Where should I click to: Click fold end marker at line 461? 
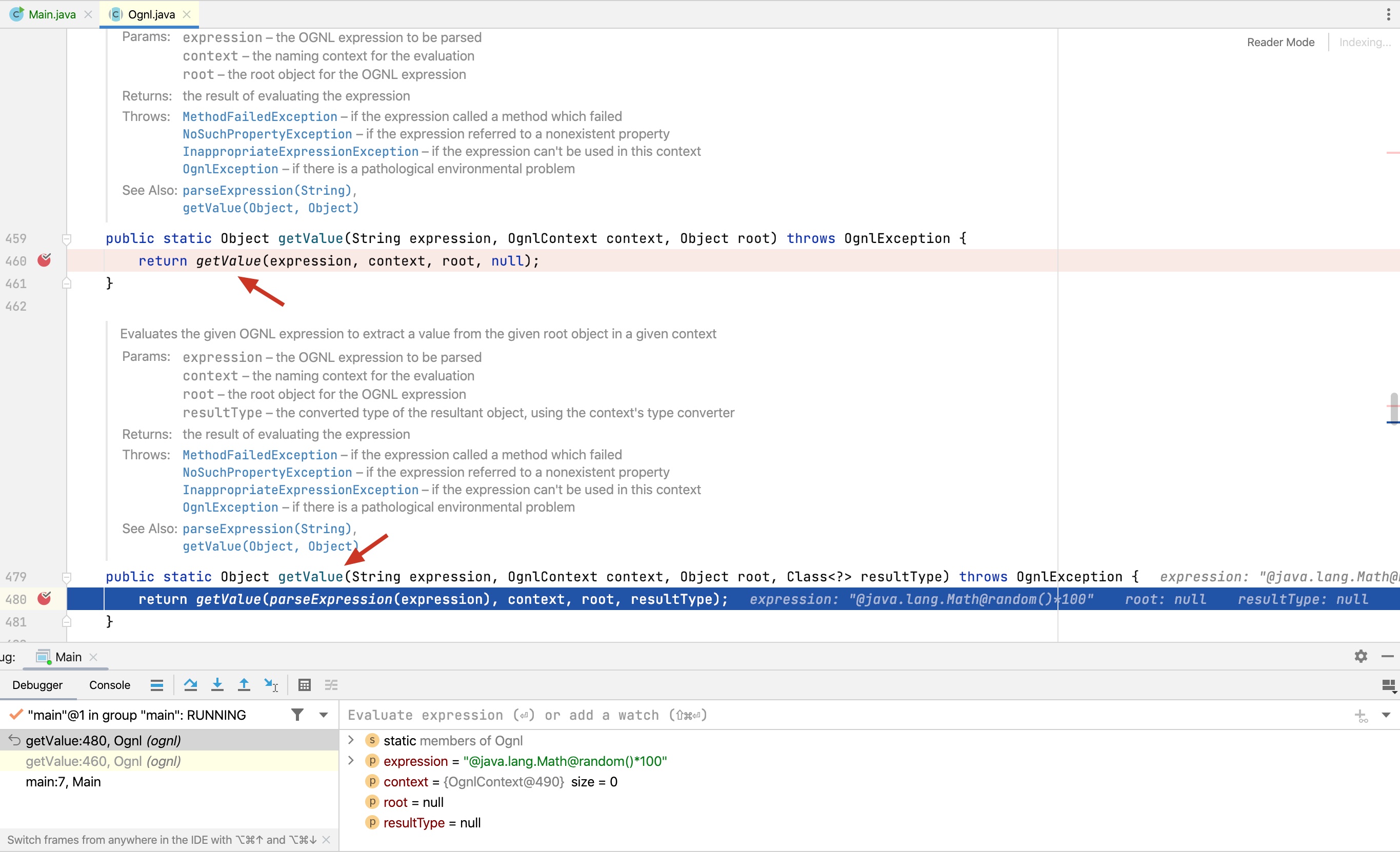[67, 283]
